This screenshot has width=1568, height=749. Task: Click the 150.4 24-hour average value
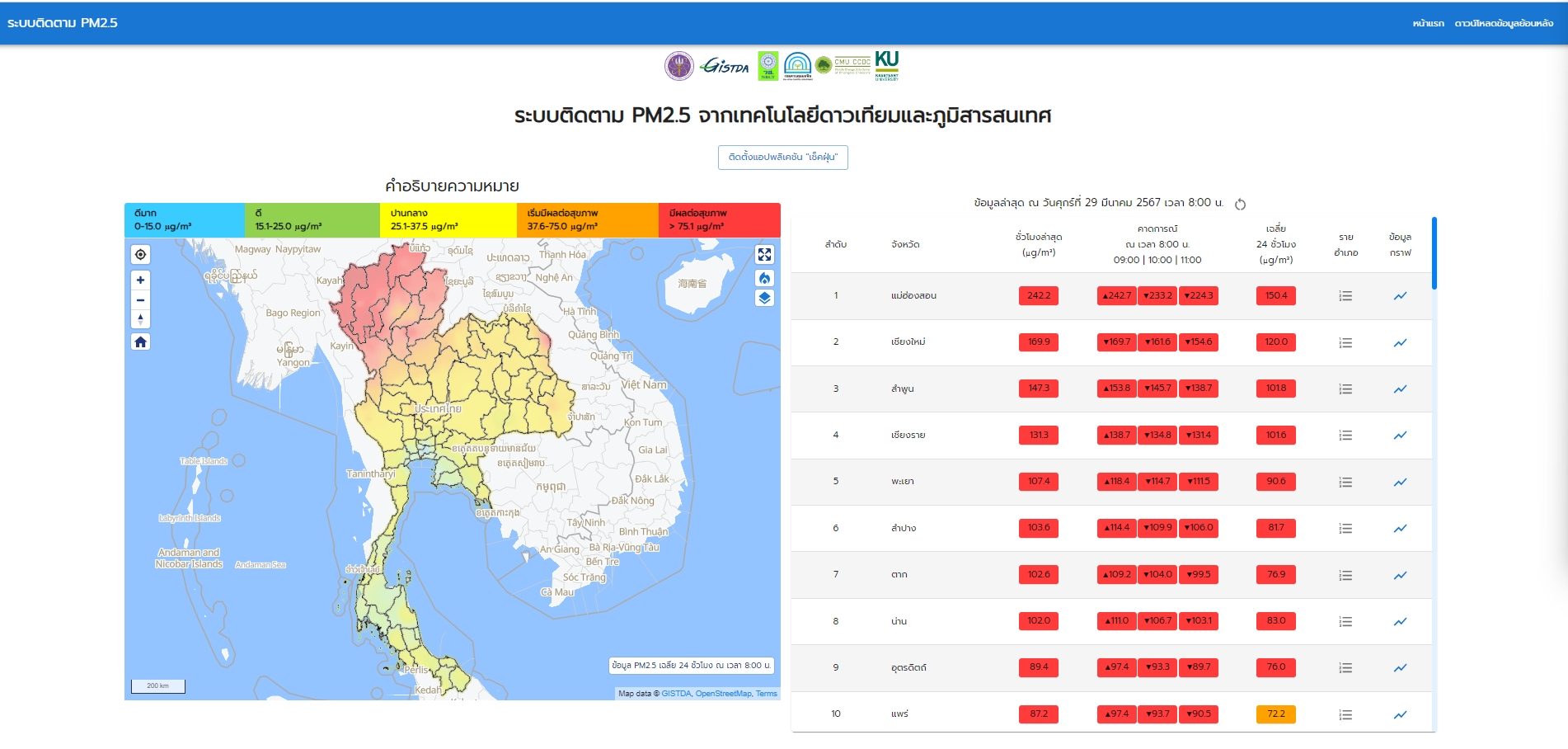[1275, 295]
